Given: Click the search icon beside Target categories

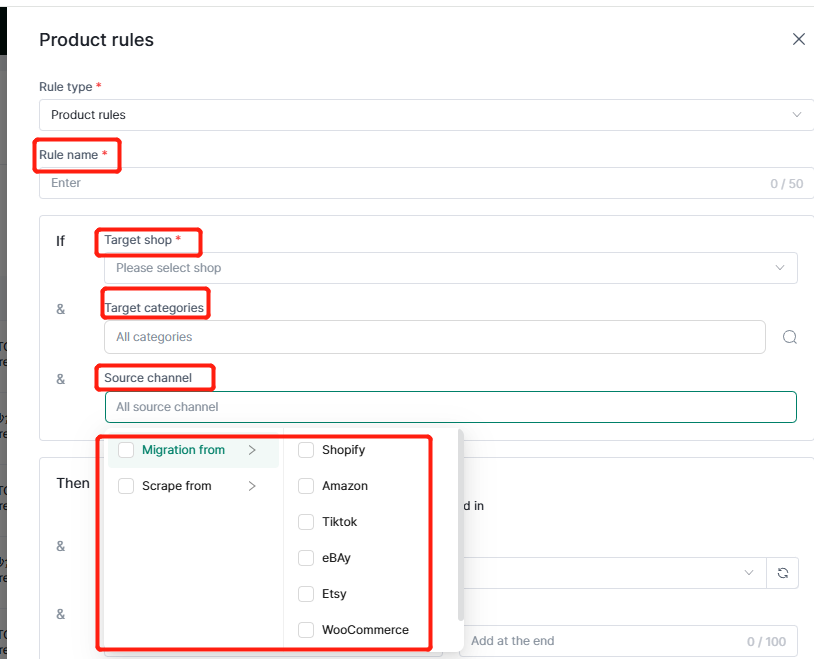Looking at the screenshot, I should point(789,337).
